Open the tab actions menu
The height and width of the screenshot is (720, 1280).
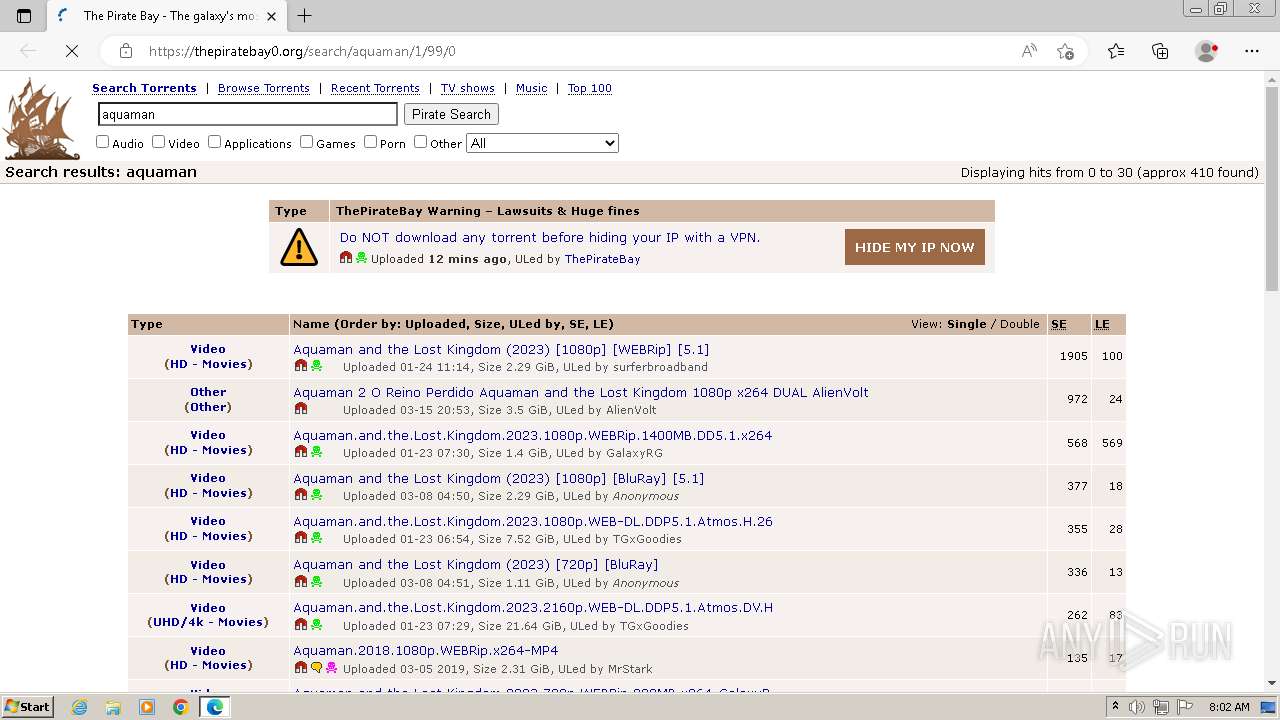pyautogui.click(x=24, y=16)
